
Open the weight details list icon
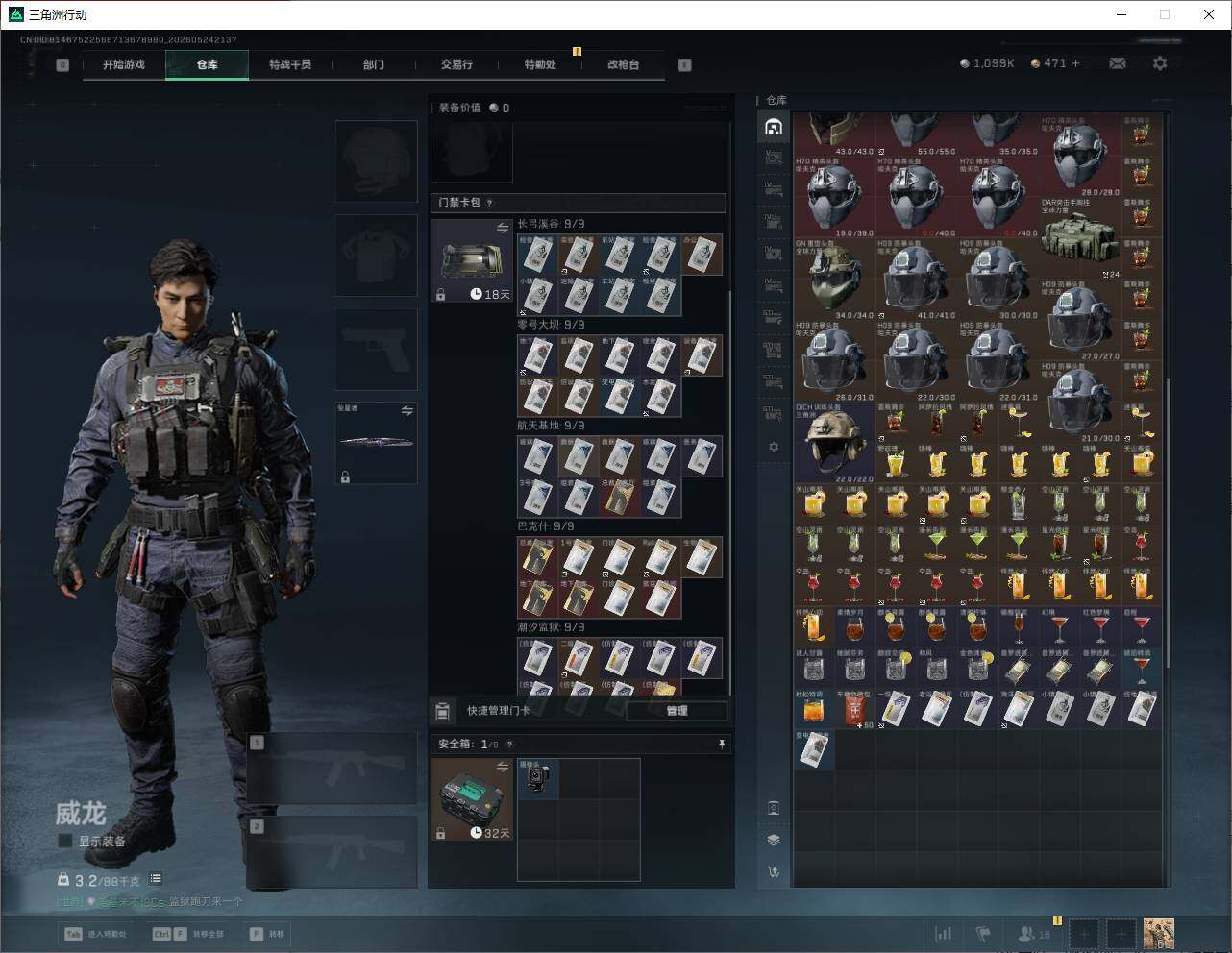pyautogui.click(x=156, y=879)
